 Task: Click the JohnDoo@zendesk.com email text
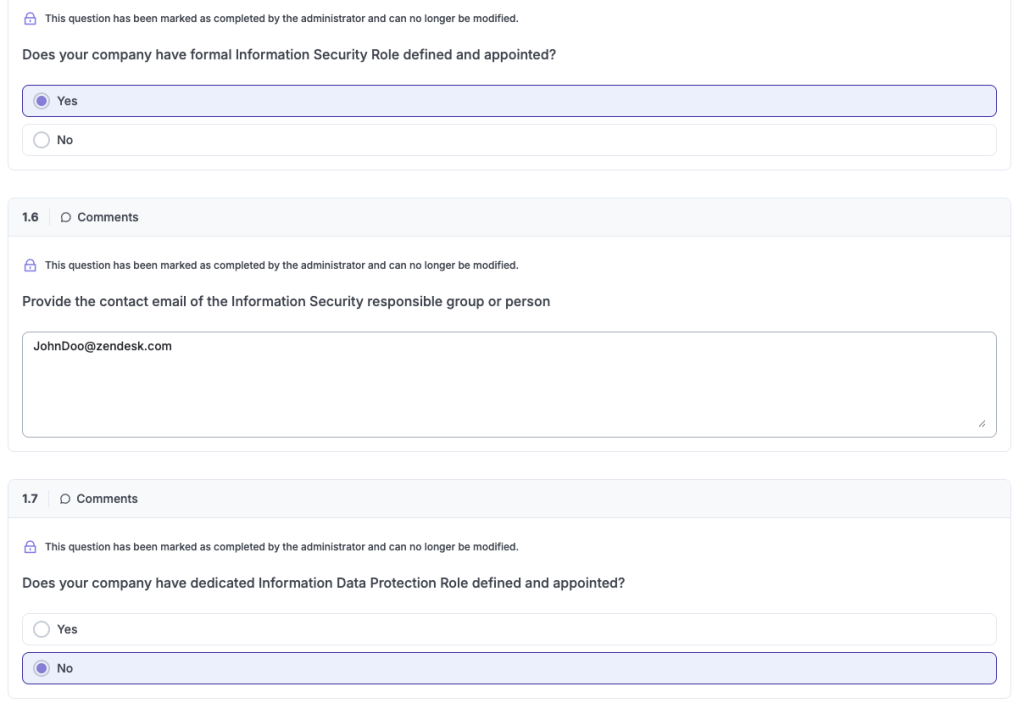click(103, 346)
